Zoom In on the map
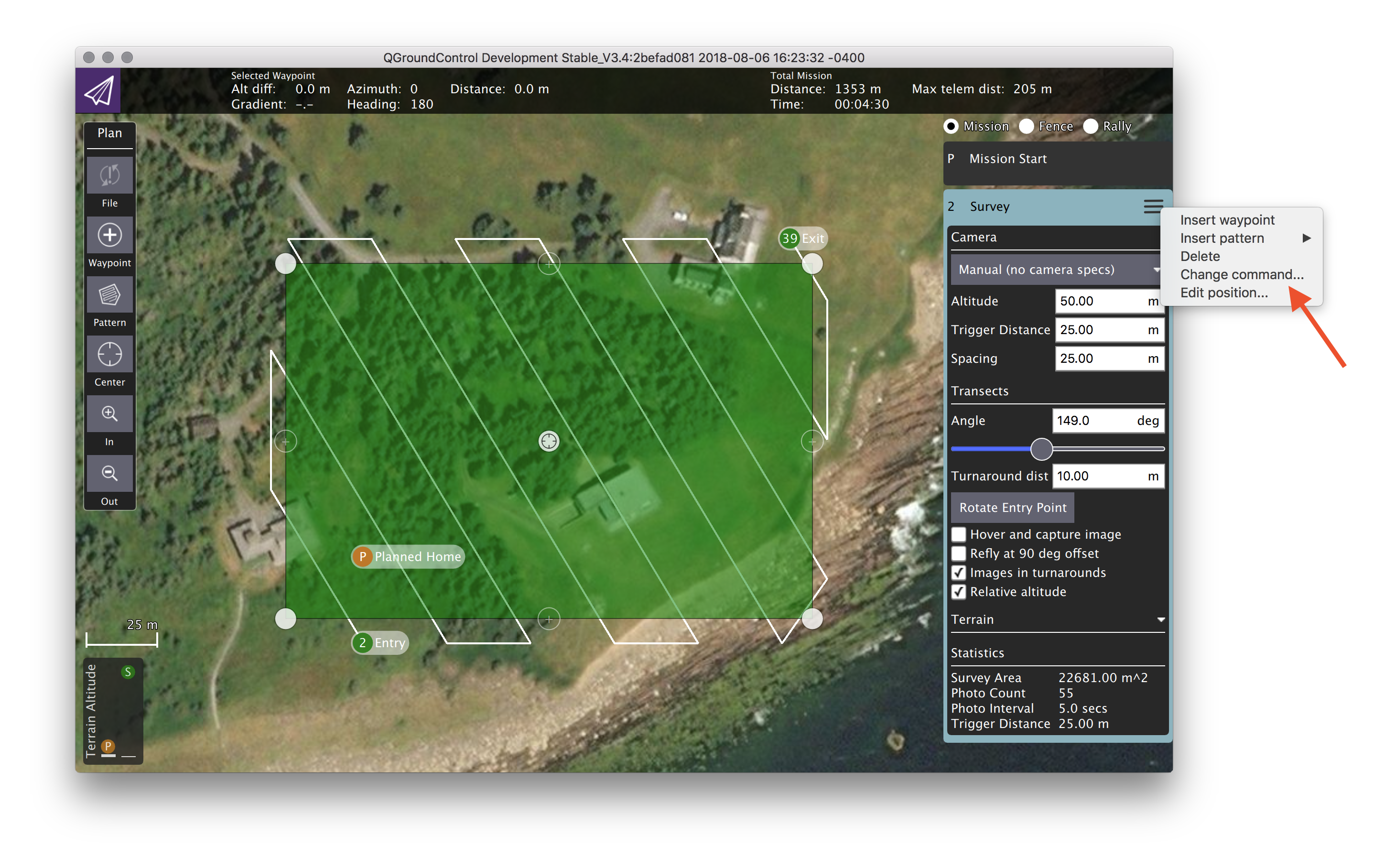 coord(109,414)
